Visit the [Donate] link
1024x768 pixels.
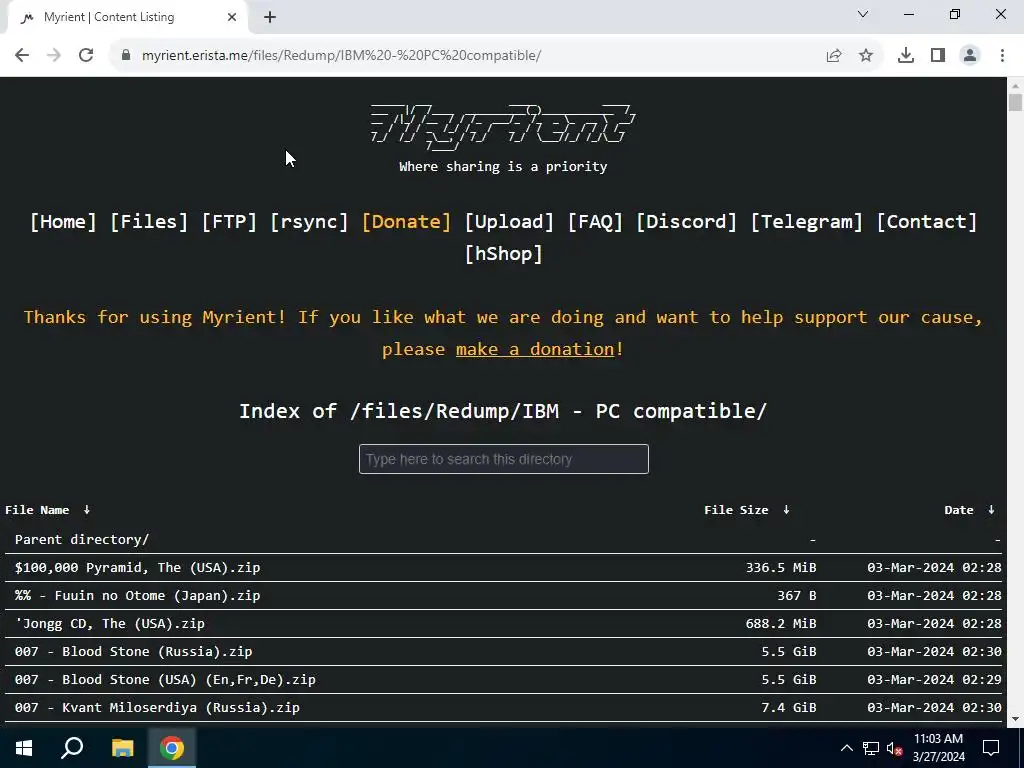406,221
